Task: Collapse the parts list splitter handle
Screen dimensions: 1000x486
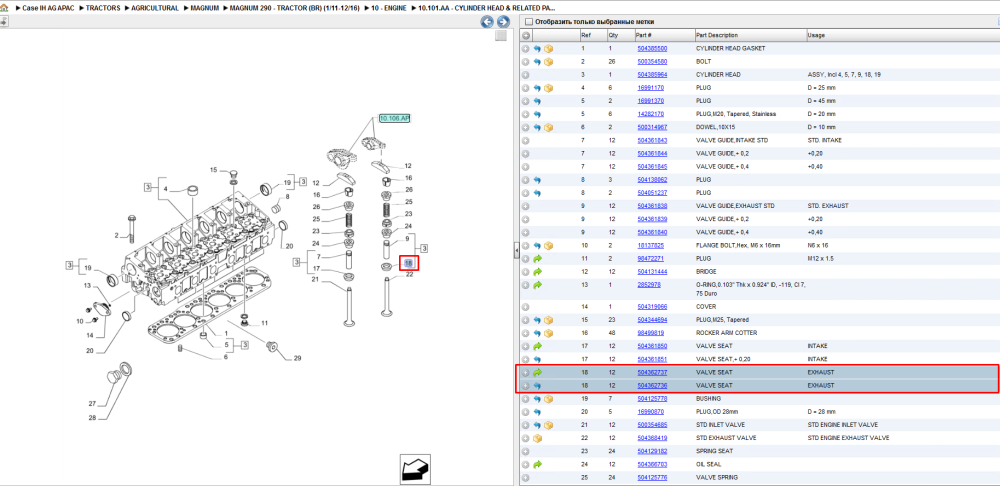Action: pyautogui.click(x=515, y=253)
